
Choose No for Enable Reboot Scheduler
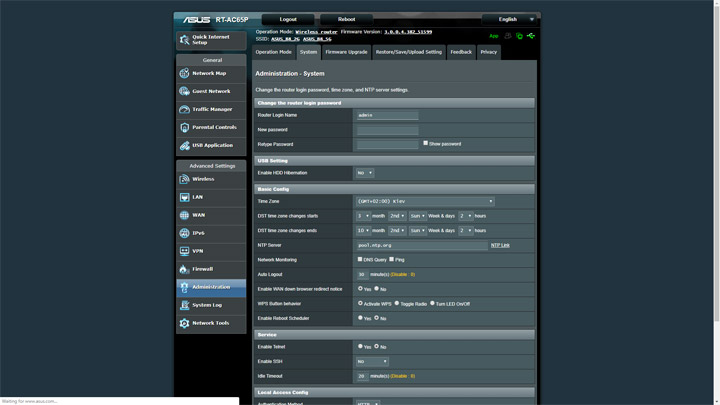377,317
